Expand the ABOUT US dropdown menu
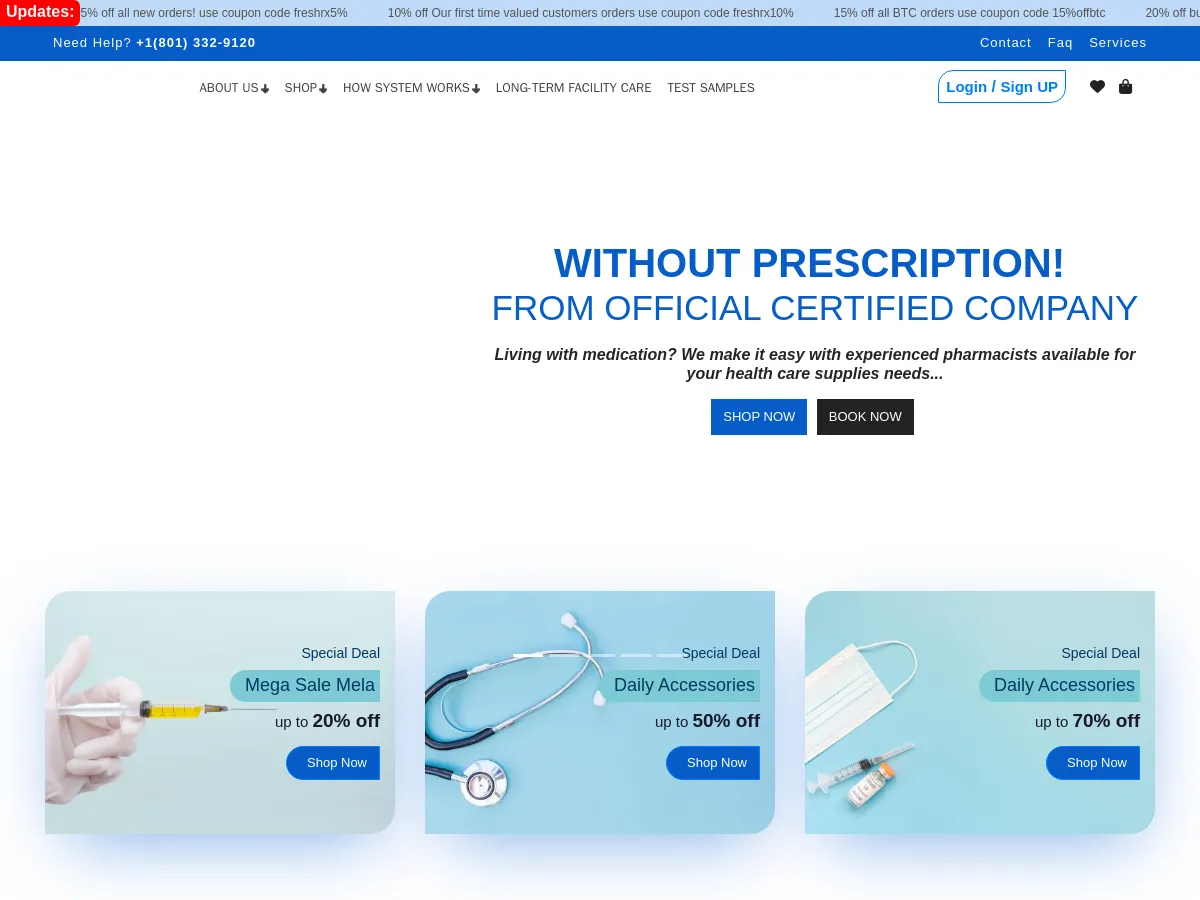 228,88
